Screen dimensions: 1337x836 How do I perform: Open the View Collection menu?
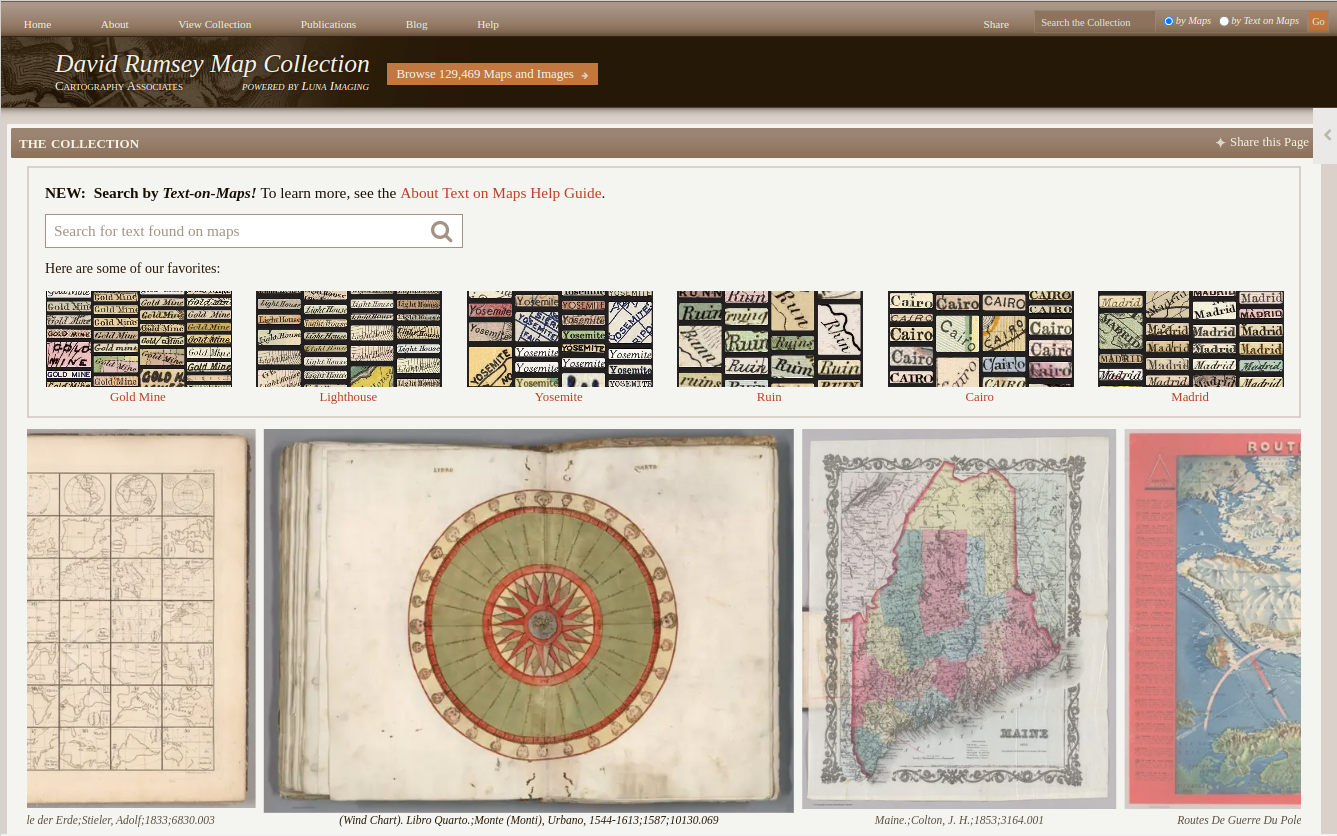214,24
